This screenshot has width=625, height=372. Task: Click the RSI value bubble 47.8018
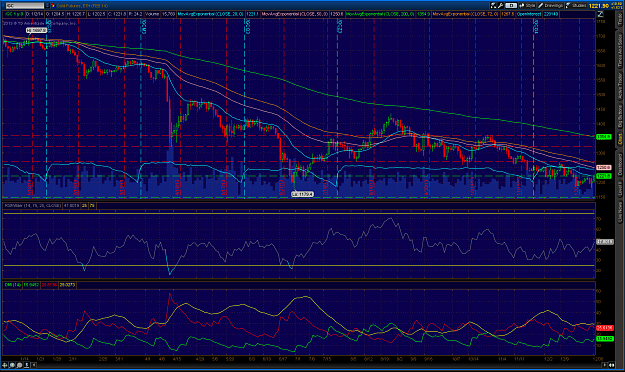tap(604, 242)
